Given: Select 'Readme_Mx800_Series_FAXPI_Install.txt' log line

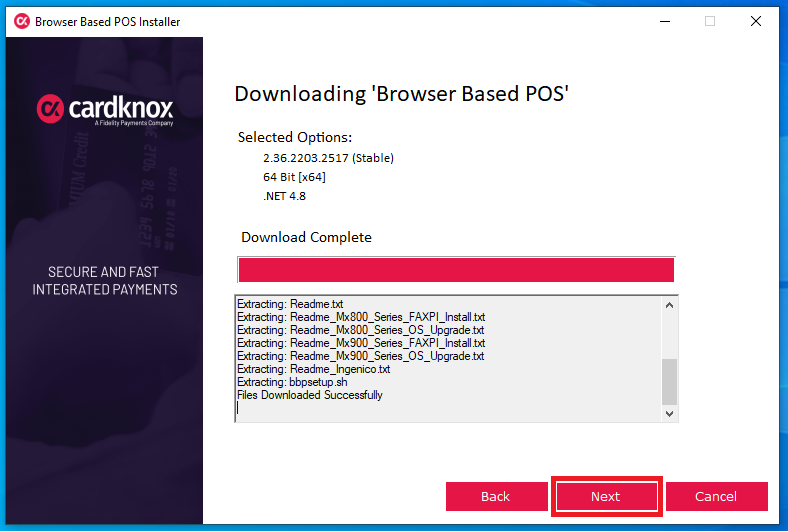Looking at the screenshot, I should pos(361,317).
